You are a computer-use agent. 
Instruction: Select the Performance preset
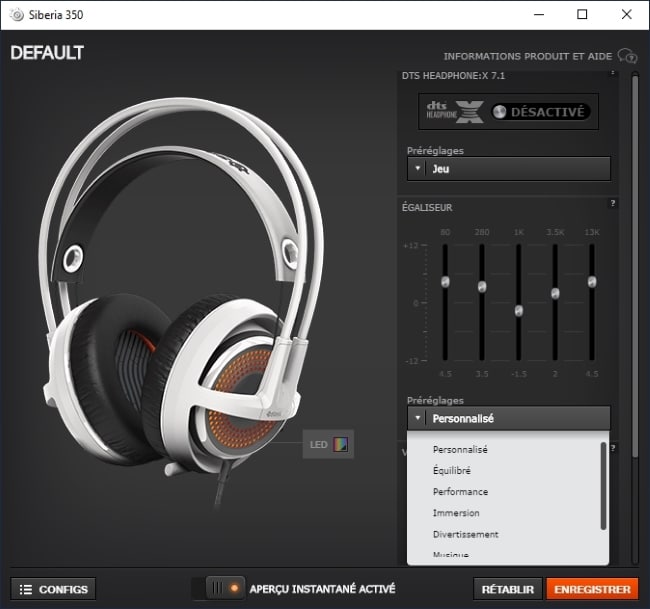pos(460,492)
